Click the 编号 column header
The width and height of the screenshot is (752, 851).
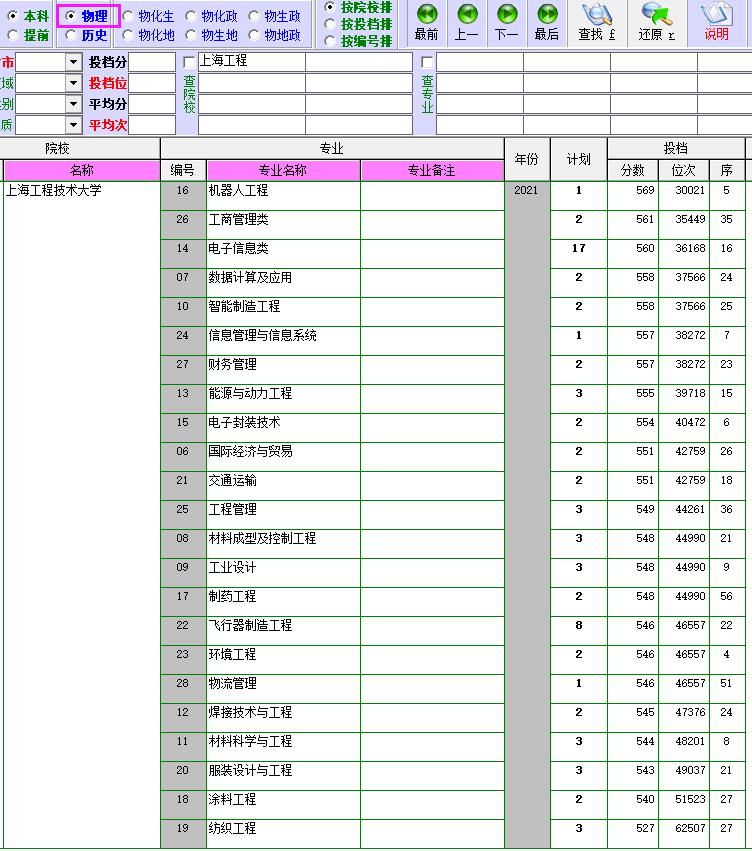tap(182, 170)
